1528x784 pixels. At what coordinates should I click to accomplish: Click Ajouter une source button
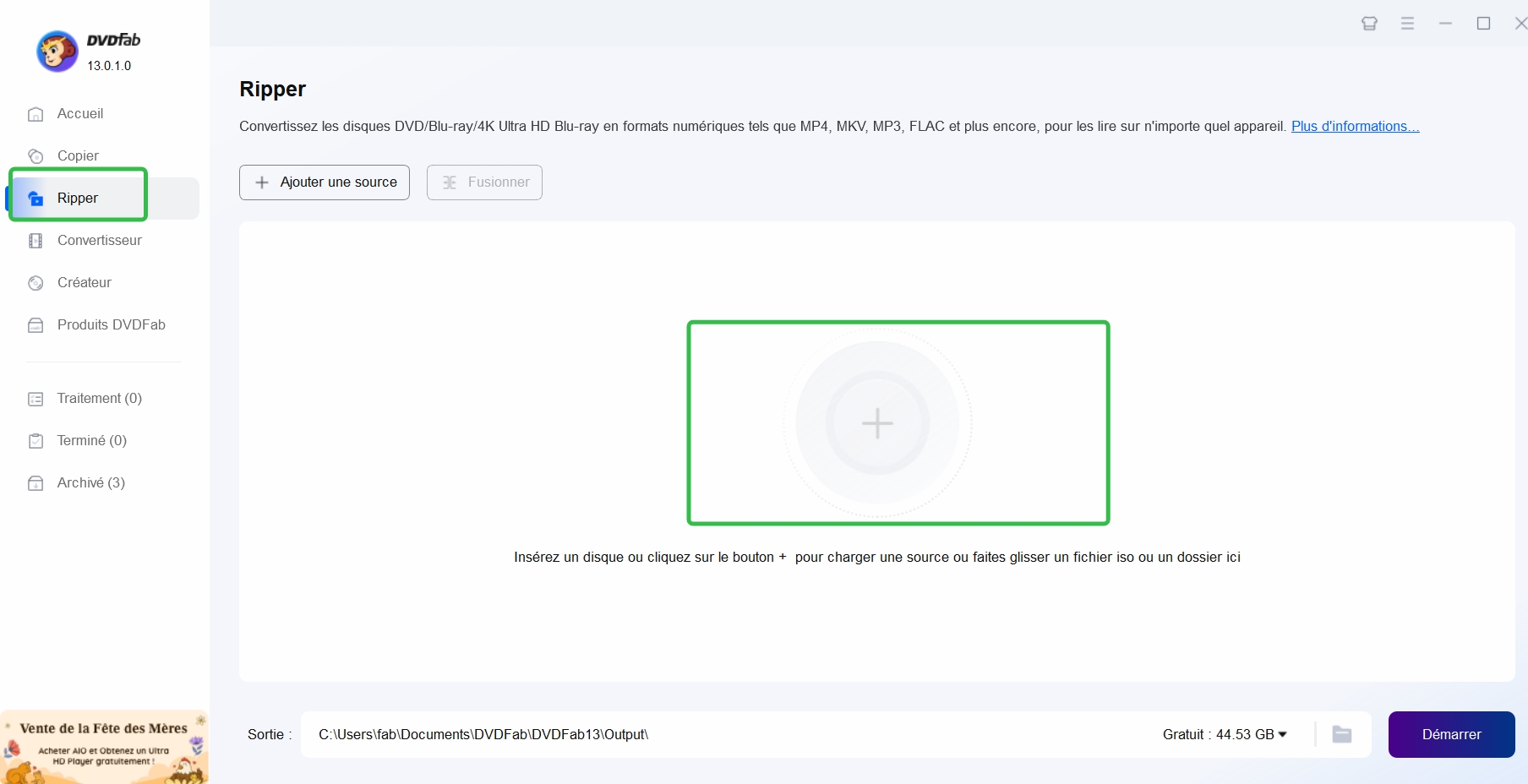(x=325, y=182)
